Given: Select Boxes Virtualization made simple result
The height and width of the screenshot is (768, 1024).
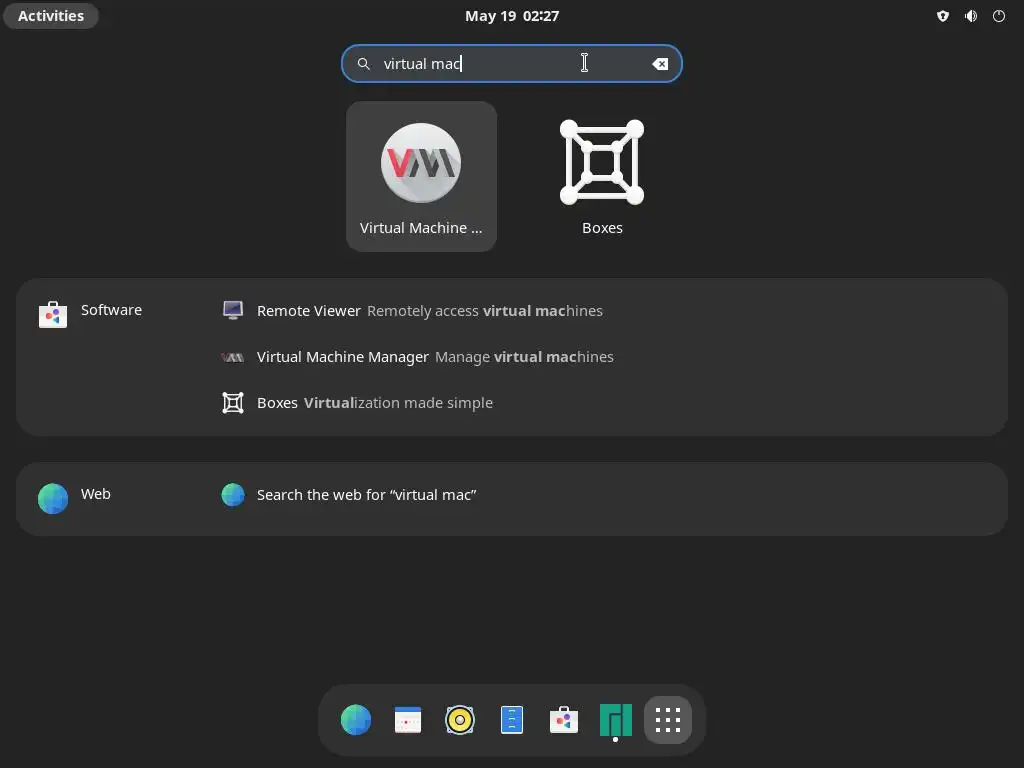Looking at the screenshot, I should click(357, 403).
